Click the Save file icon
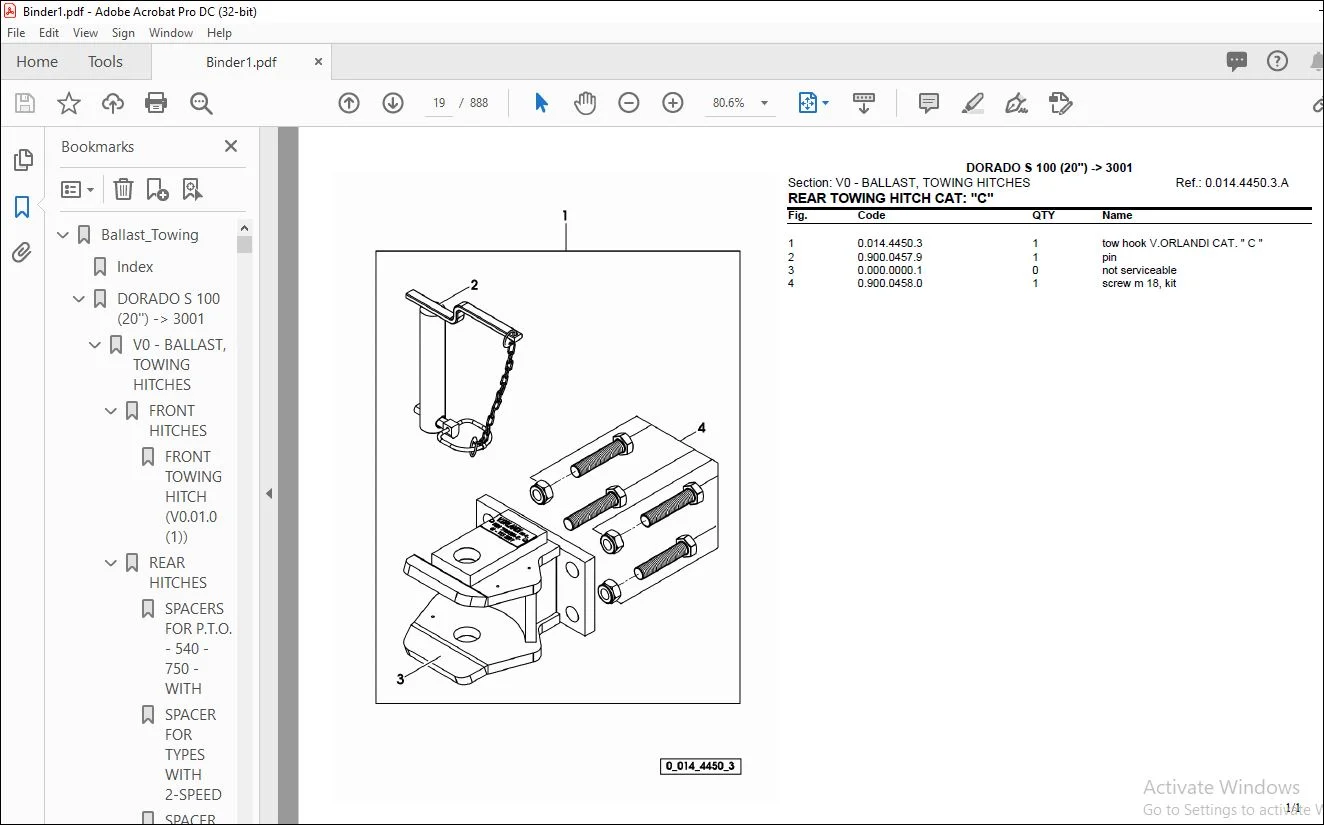Viewport: 1324px width, 825px height. click(x=25, y=103)
